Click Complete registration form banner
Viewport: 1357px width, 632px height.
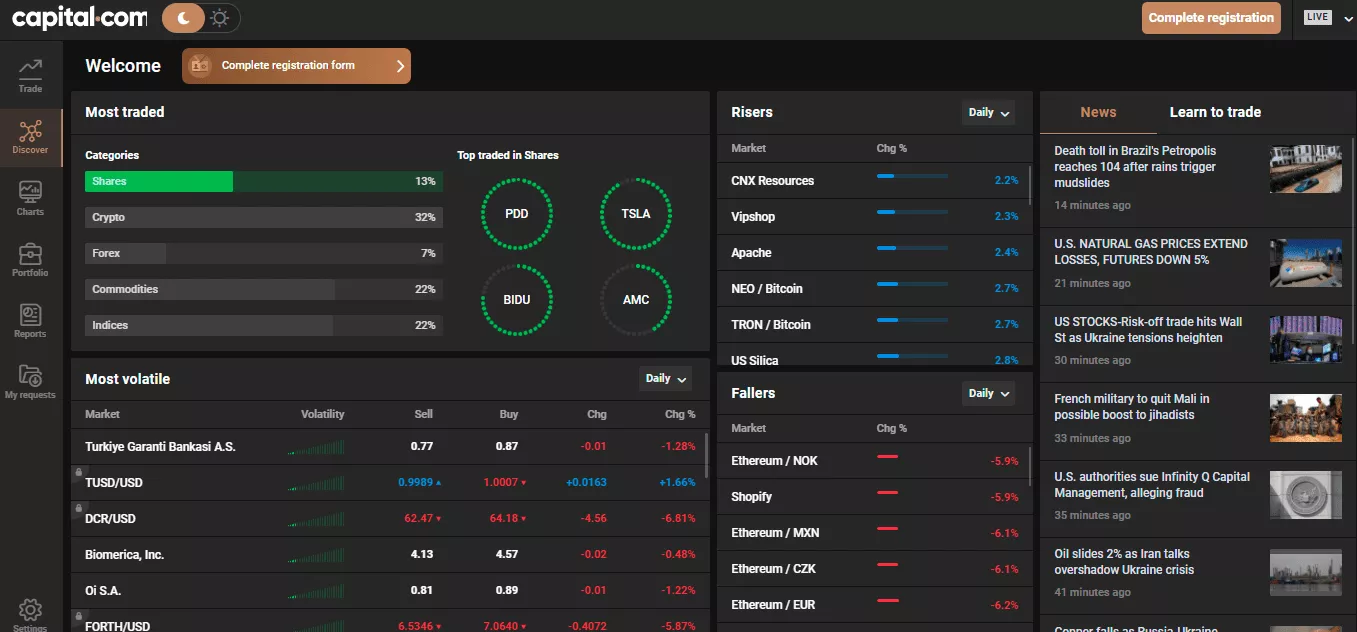(296, 66)
